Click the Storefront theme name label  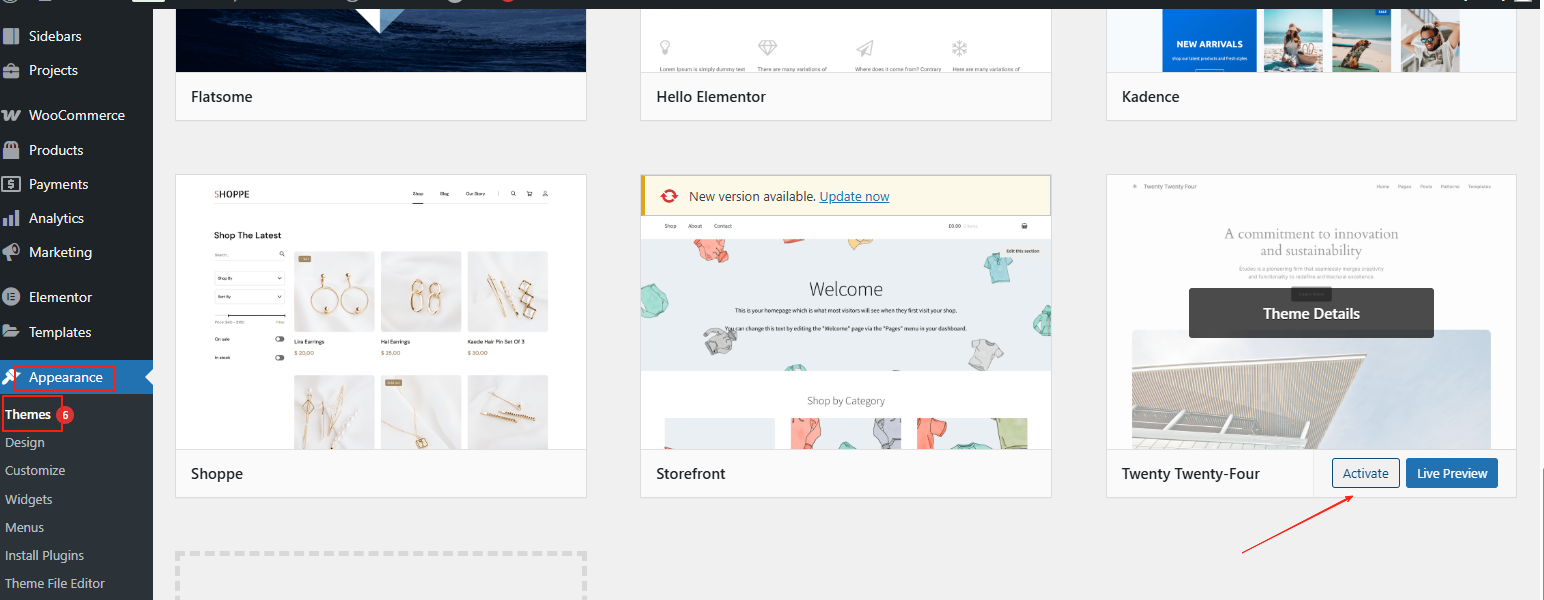(x=691, y=473)
